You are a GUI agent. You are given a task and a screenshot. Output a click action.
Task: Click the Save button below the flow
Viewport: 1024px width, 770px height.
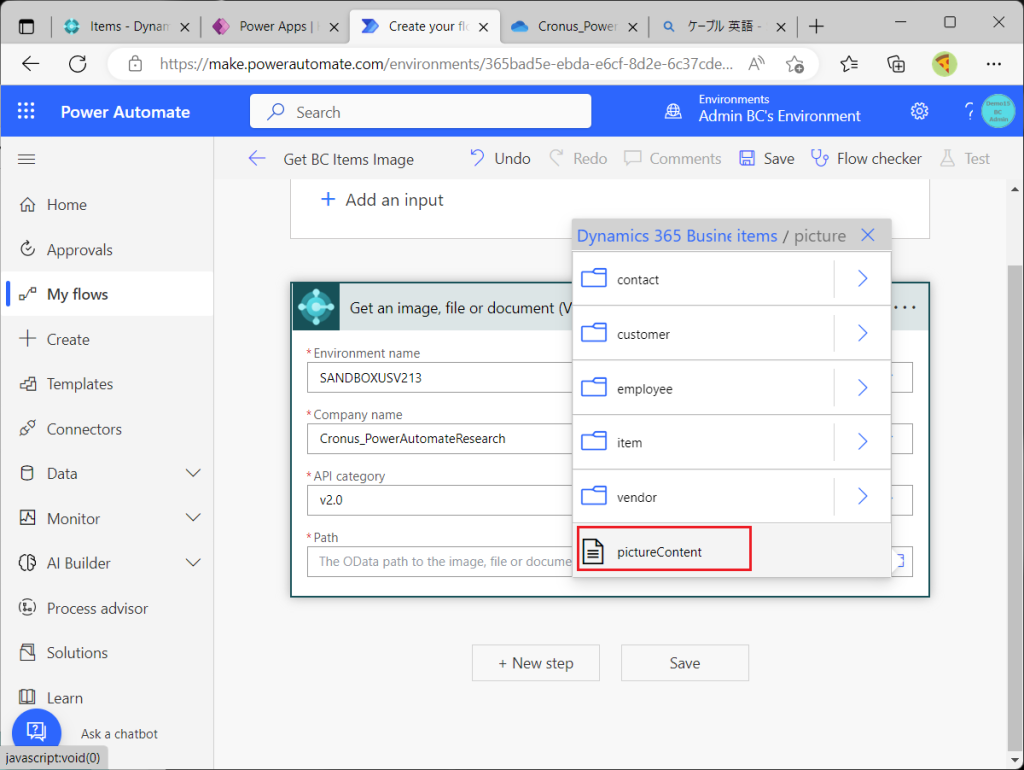click(x=684, y=663)
